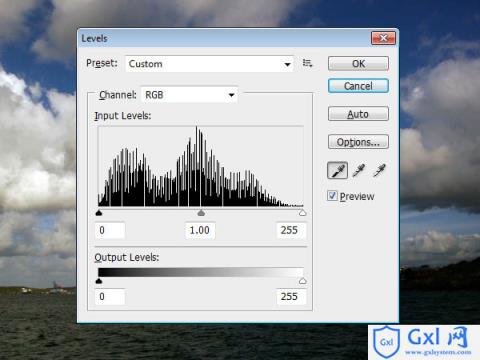
Task: Click the Input Levels histogram
Action: [201, 166]
